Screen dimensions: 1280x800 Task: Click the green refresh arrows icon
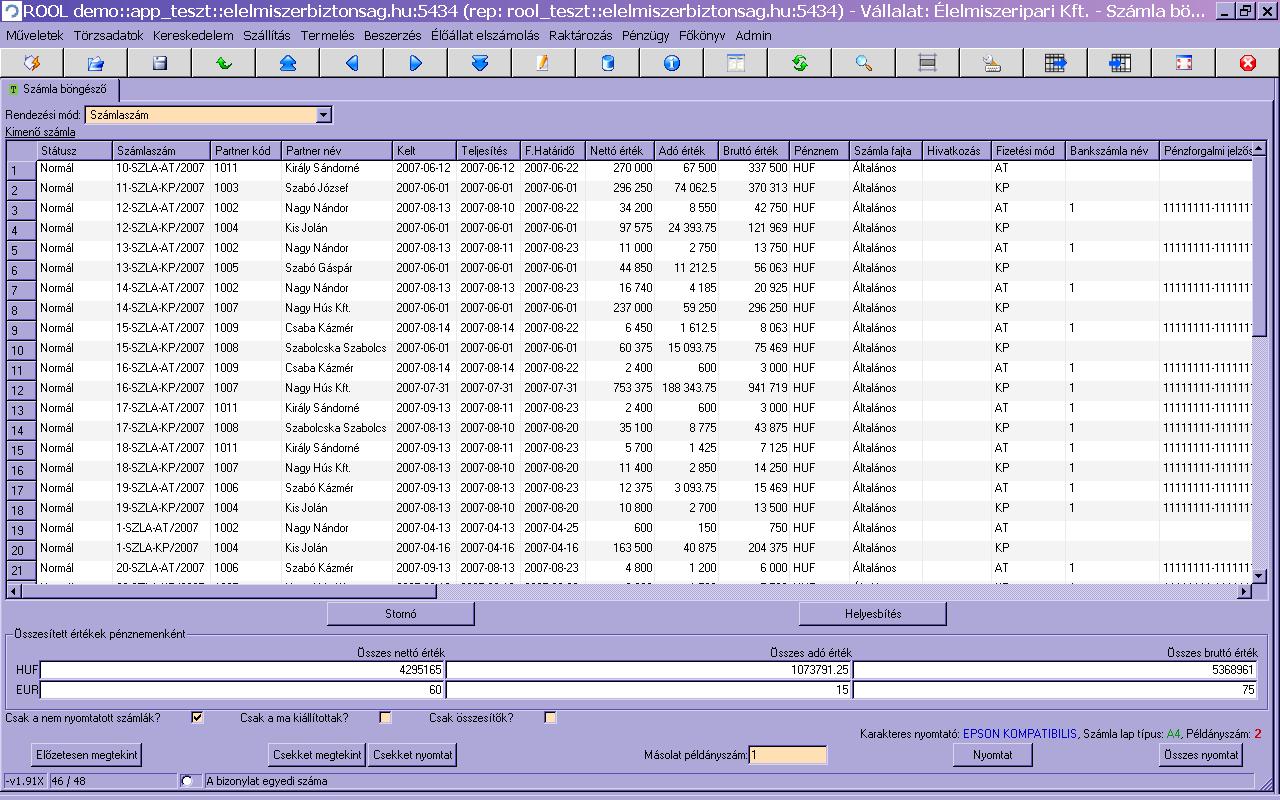(x=799, y=63)
